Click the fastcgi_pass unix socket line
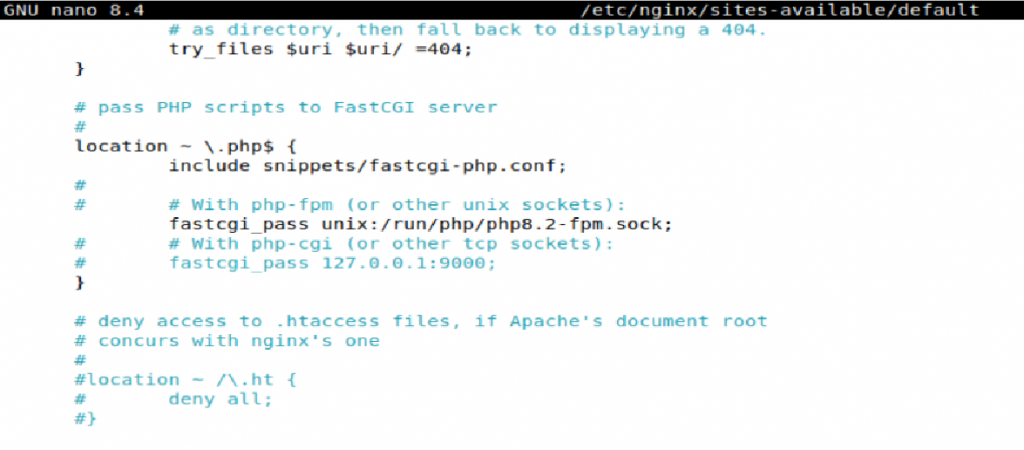Viewport: 1024px width, 450px height. tap(420, 224)
